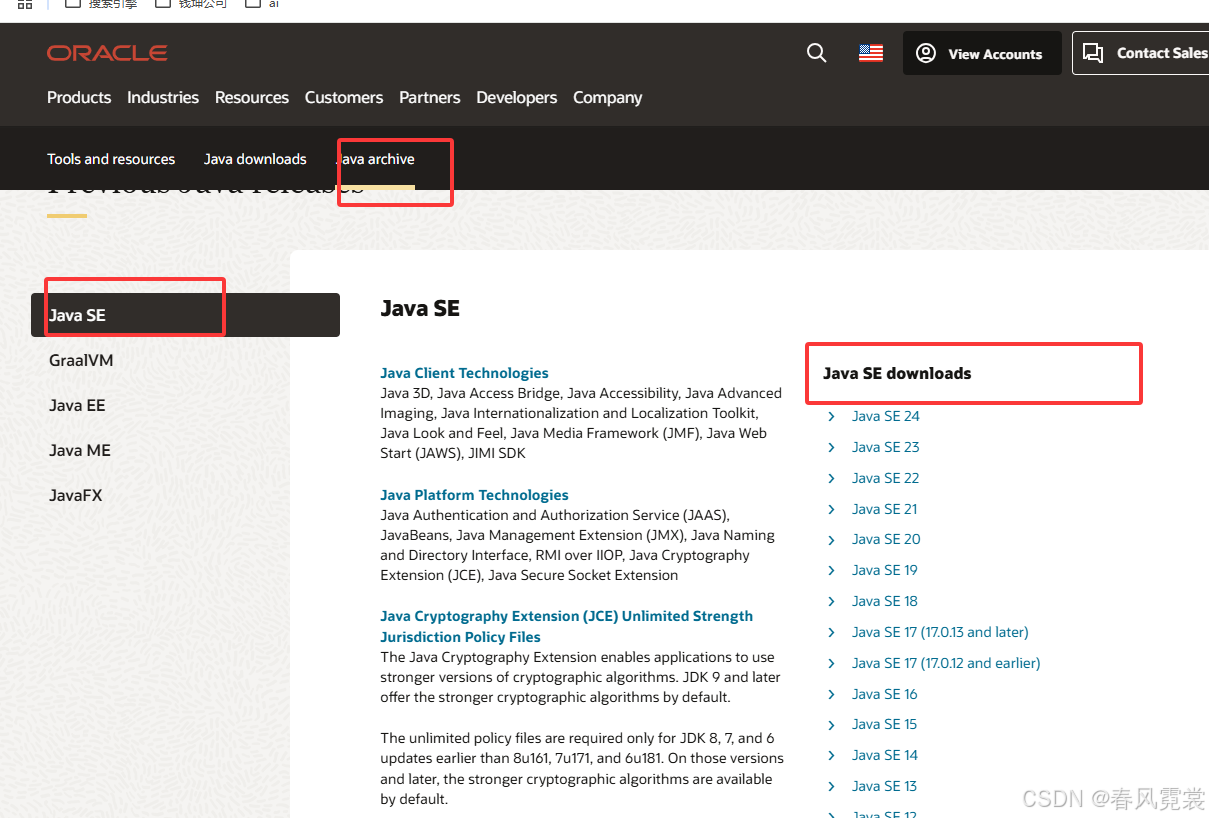Open the Java SE 18 downloads link

click(885, 601)
